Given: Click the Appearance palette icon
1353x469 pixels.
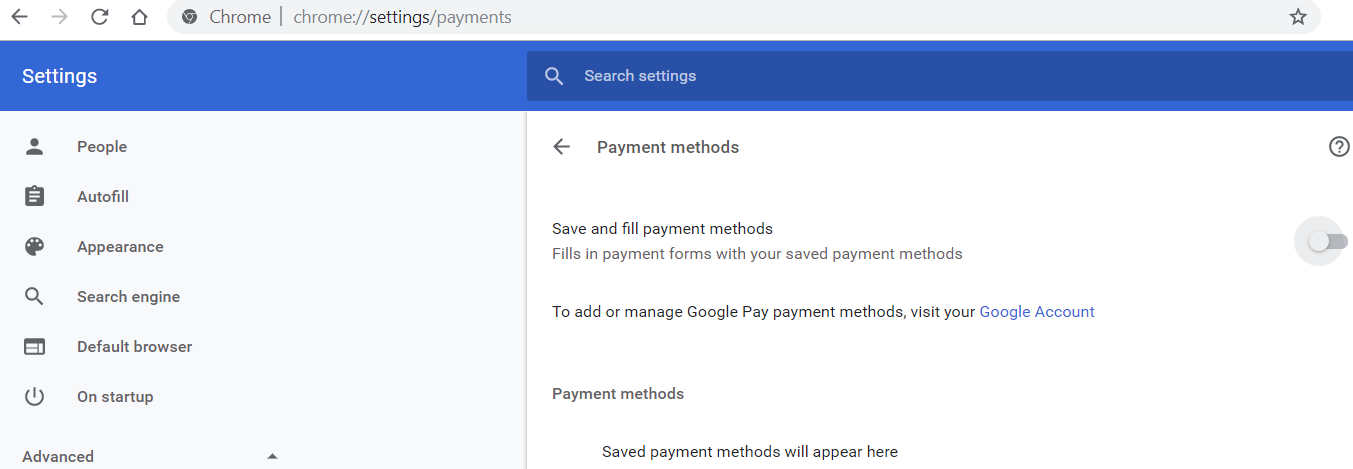Looking at the screenshot, I should [x=35, y=247].
